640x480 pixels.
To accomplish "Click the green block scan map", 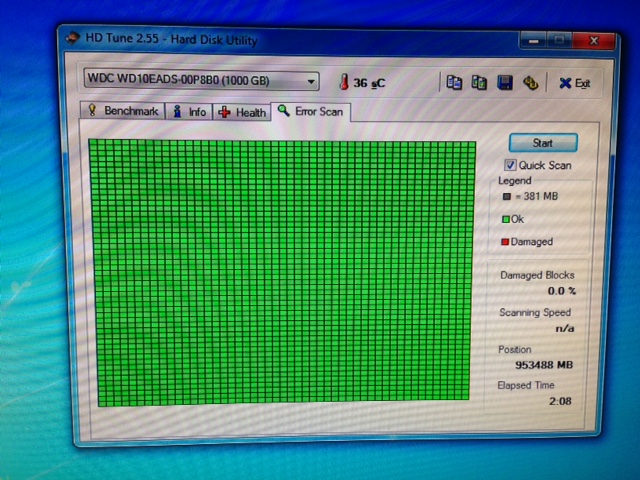I will 282,273.
